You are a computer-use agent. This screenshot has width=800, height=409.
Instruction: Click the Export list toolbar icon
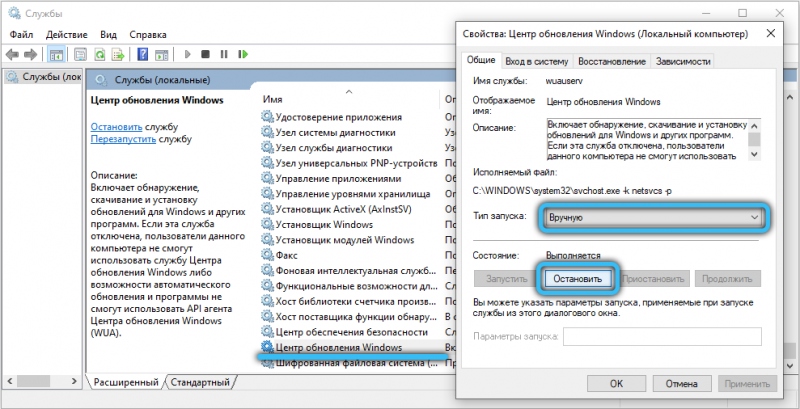coord(118,54)
